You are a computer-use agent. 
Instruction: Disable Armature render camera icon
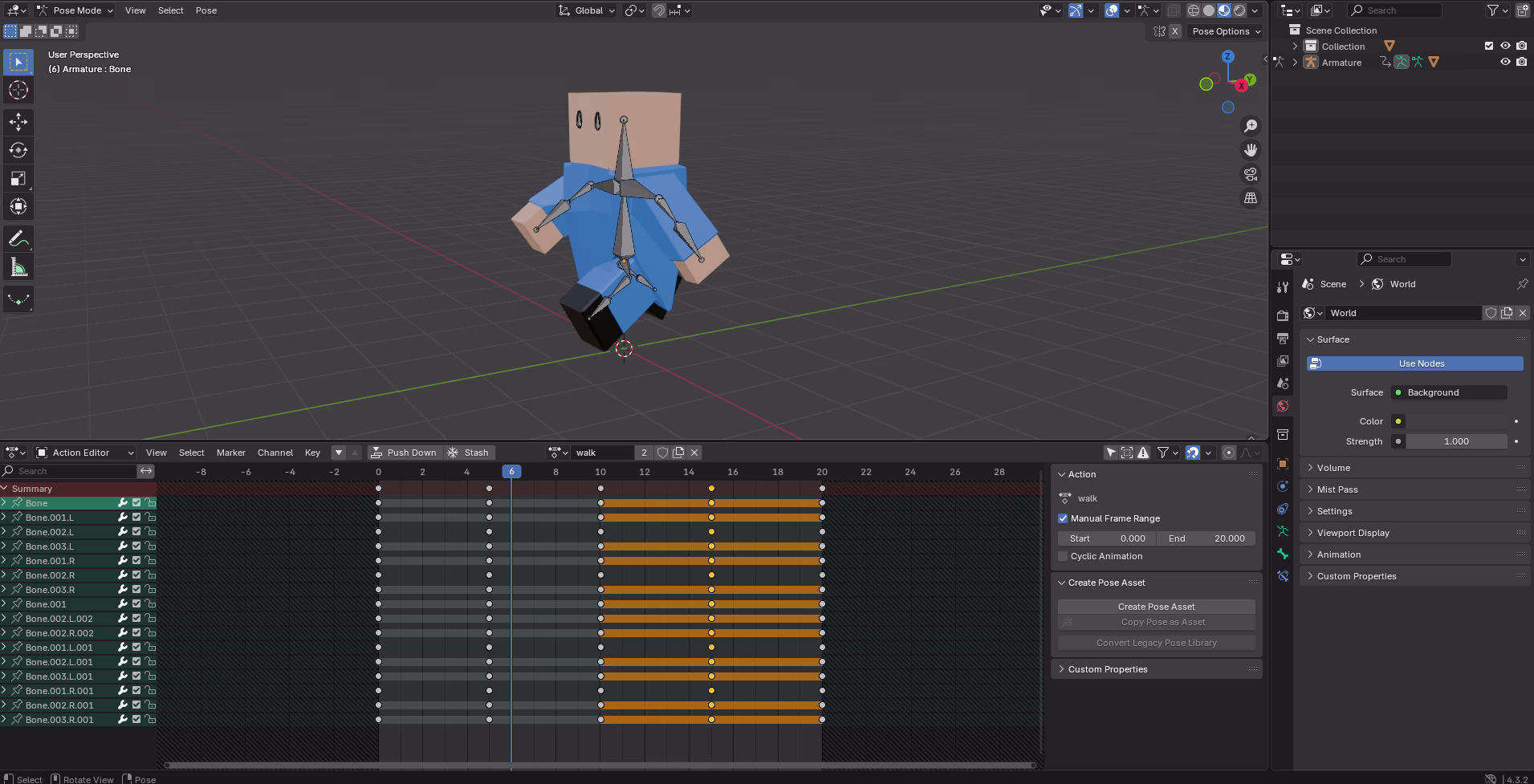pos(1521,62)
